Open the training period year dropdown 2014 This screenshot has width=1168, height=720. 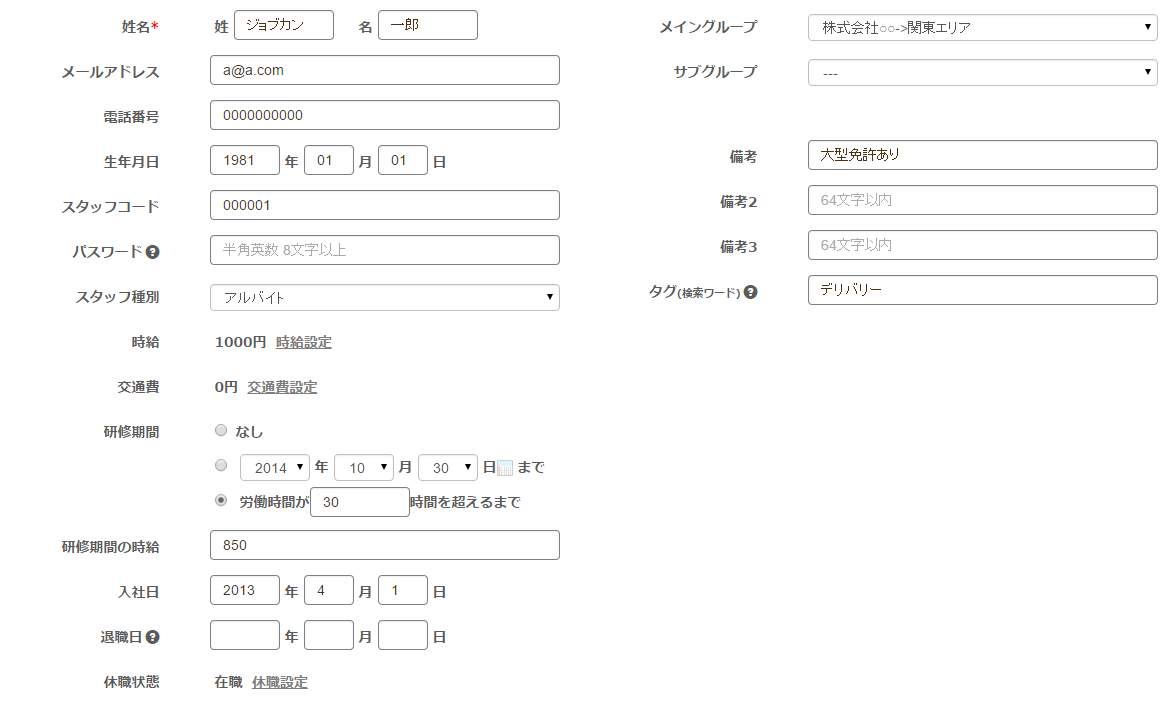click(x=275, y=467)
